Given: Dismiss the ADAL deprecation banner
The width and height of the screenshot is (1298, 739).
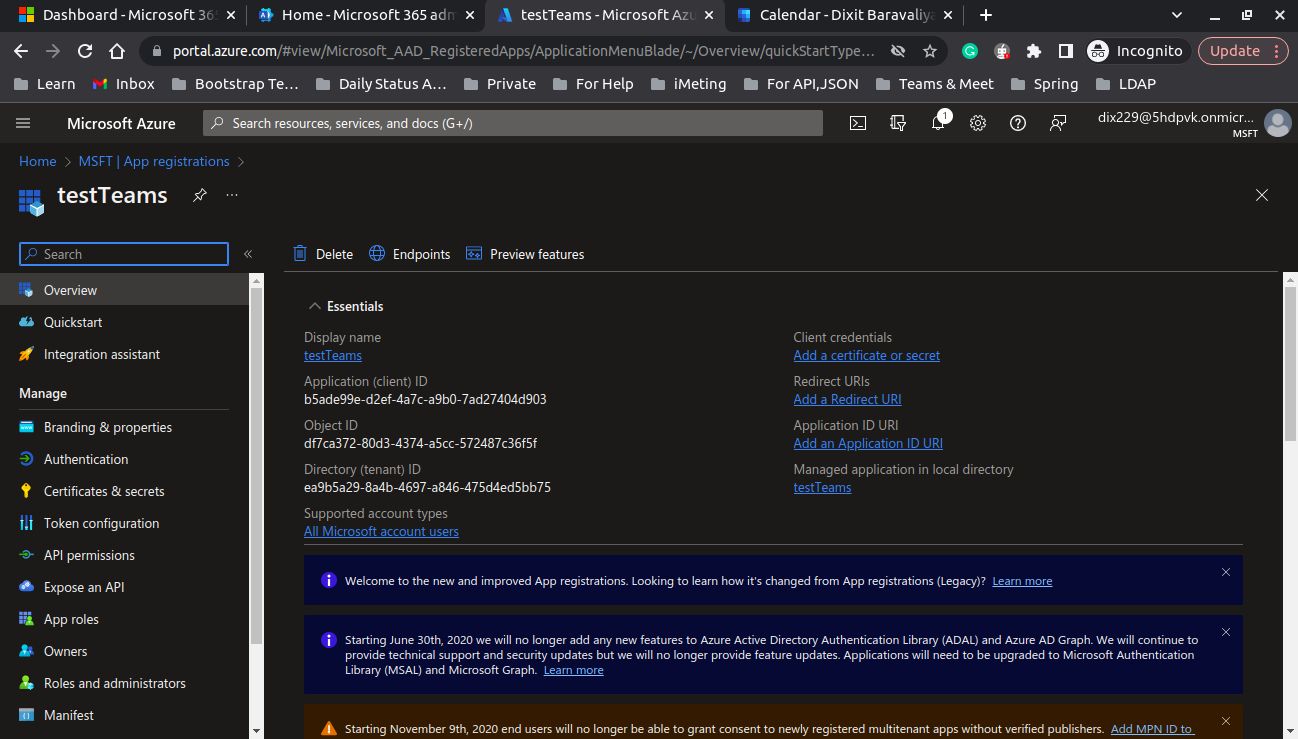Looking at the screenshot, I should pyautogui.click(x=1226, y=632).
